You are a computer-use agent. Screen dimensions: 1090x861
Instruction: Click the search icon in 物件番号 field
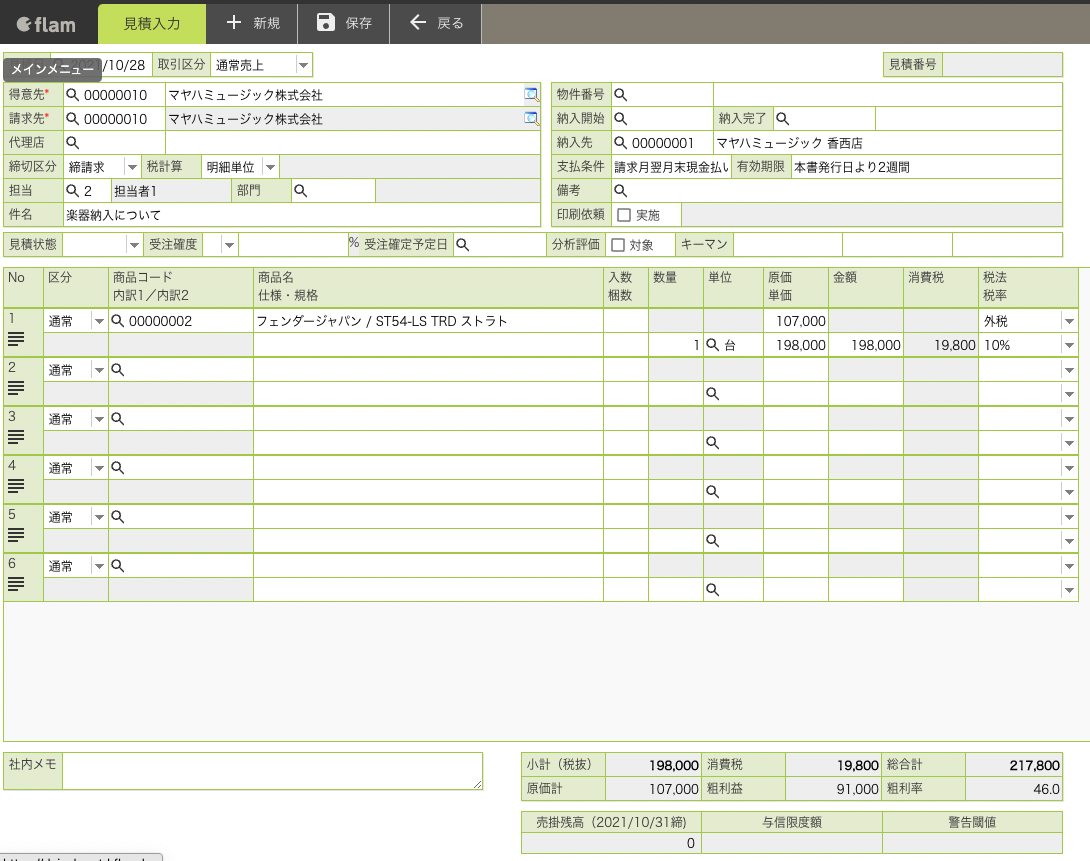coord(620,95)
